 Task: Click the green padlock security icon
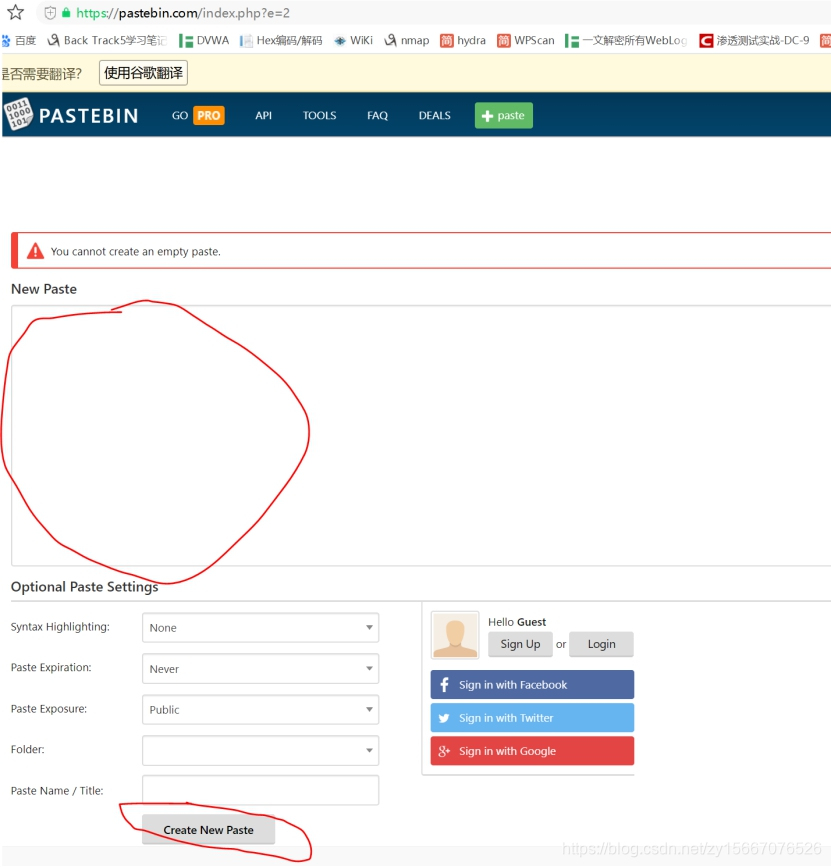pyautogui.click(x=66, y=13)
